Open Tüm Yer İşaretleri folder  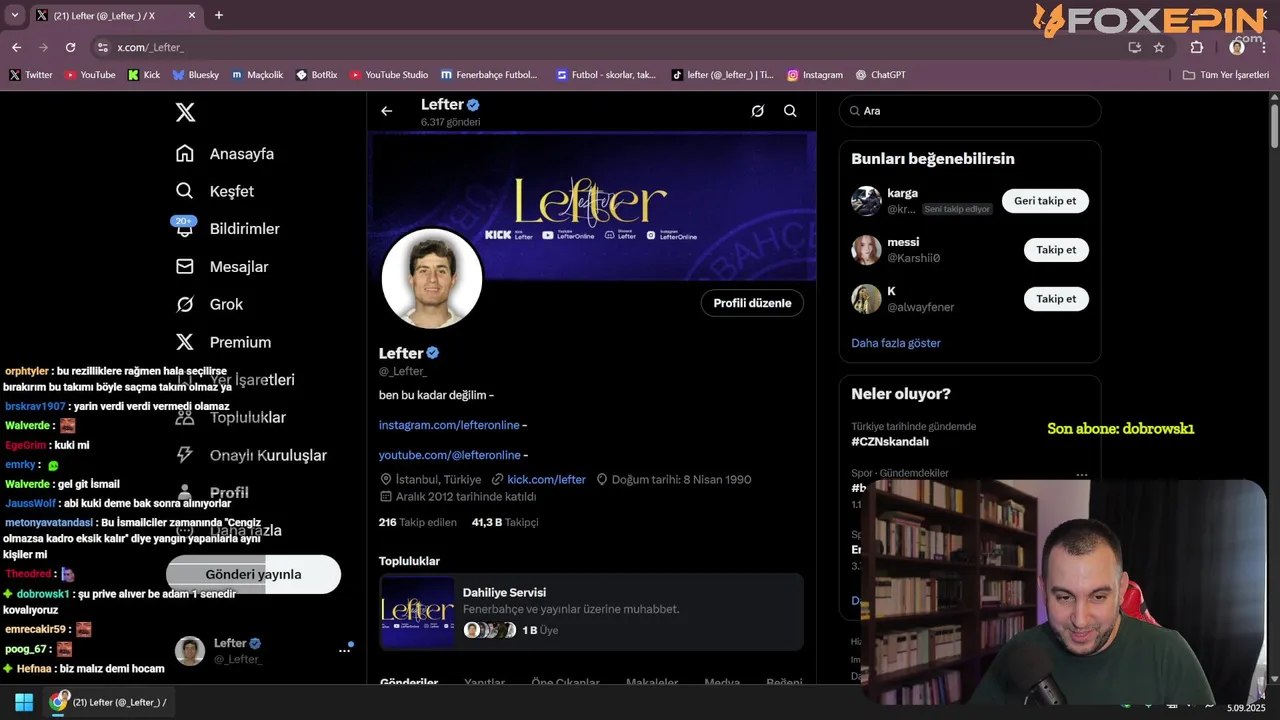click(1226, 75)
